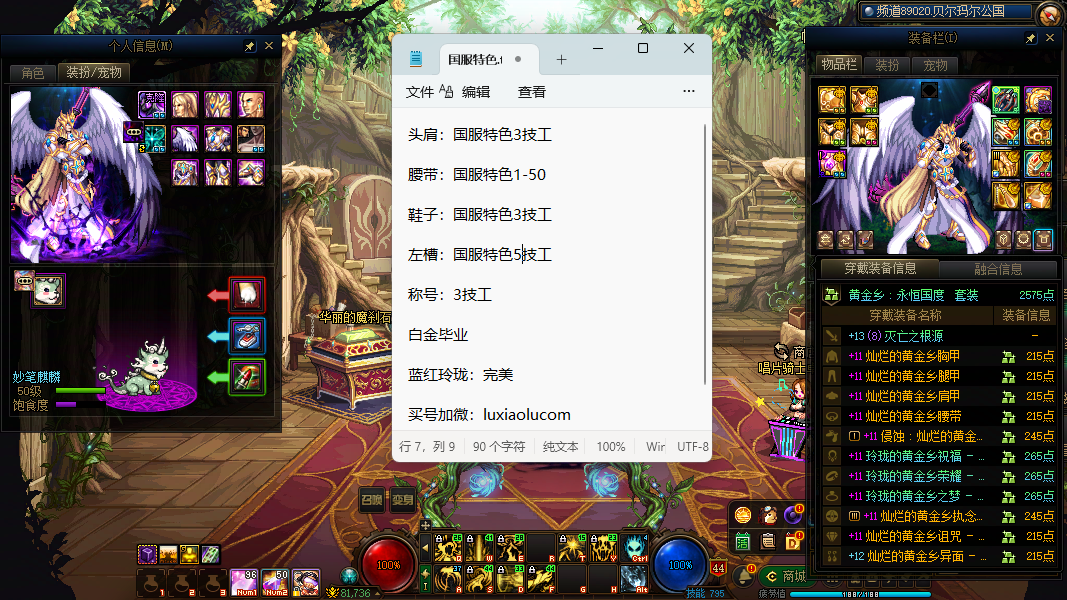1067x600 pixels.
Task: Click the green calendar activity icon
Action: click(x=743, y=541)
